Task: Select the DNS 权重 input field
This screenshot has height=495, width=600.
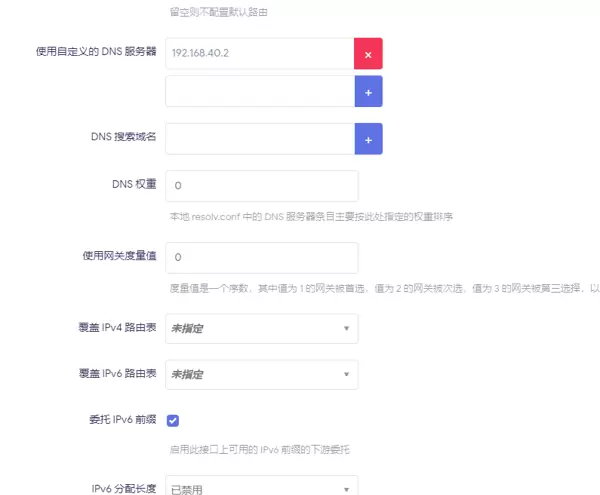Action: (261, 186)
